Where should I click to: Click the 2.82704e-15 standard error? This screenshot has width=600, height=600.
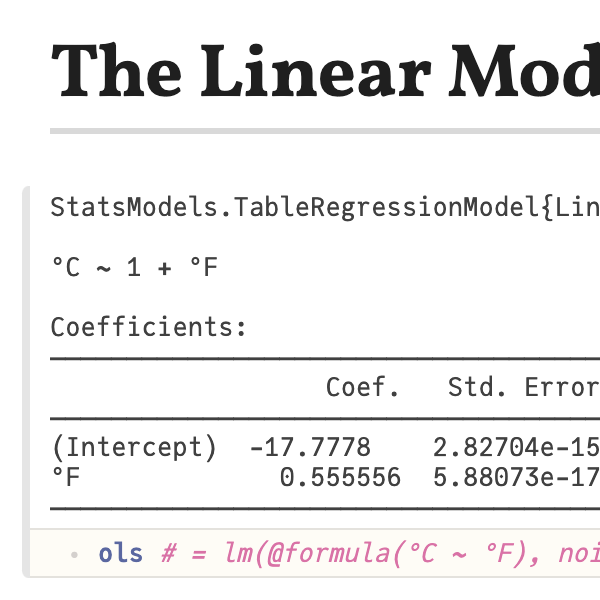click(x=517, y=447)
